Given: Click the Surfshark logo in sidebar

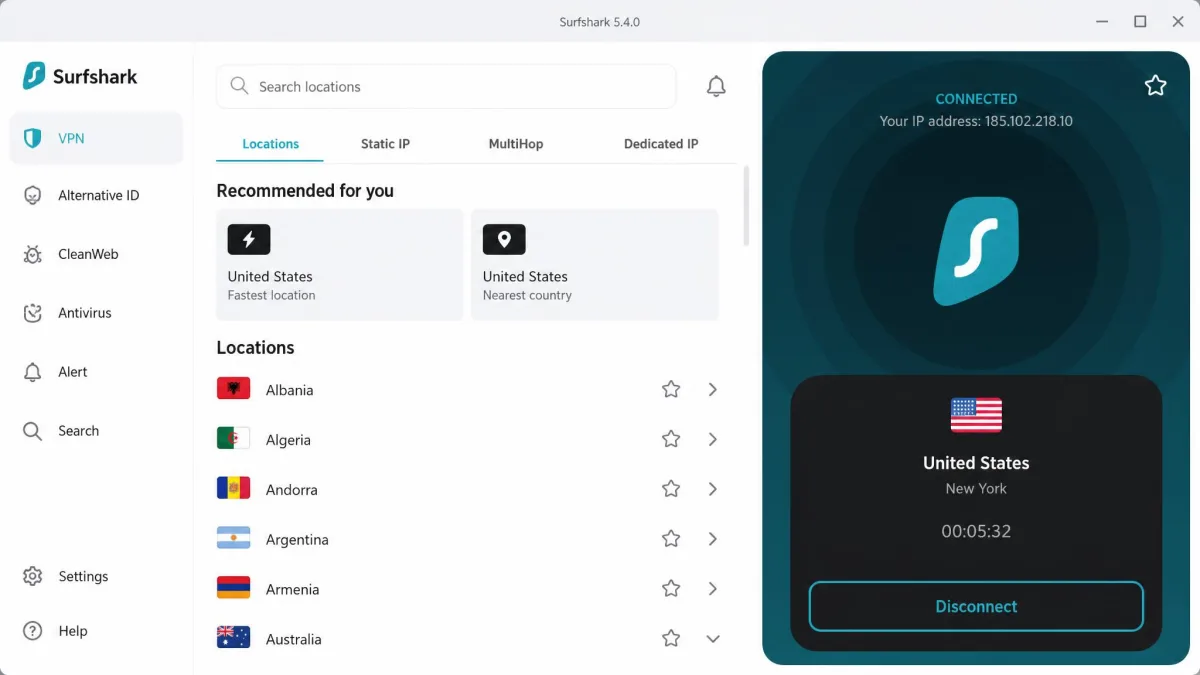Looking at the screenshot, I should point(80,76).
